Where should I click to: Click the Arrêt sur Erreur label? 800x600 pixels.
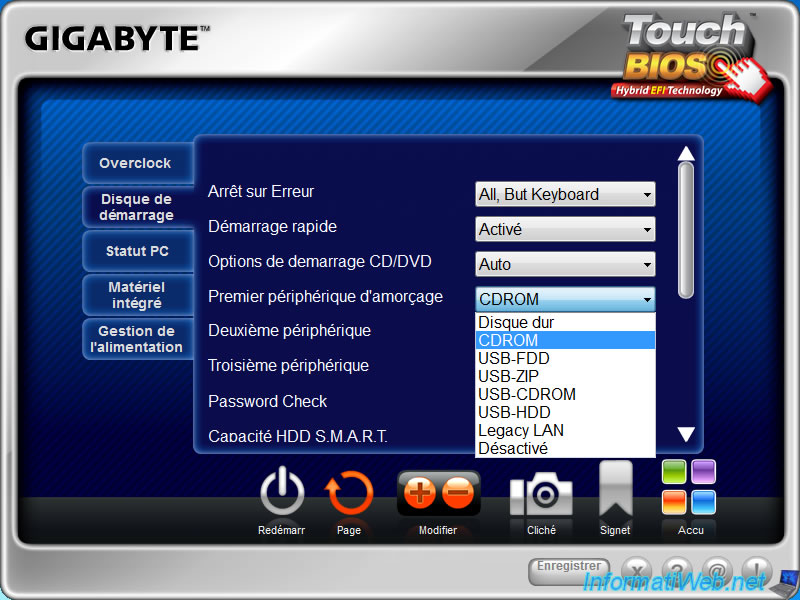pos(261,192)
